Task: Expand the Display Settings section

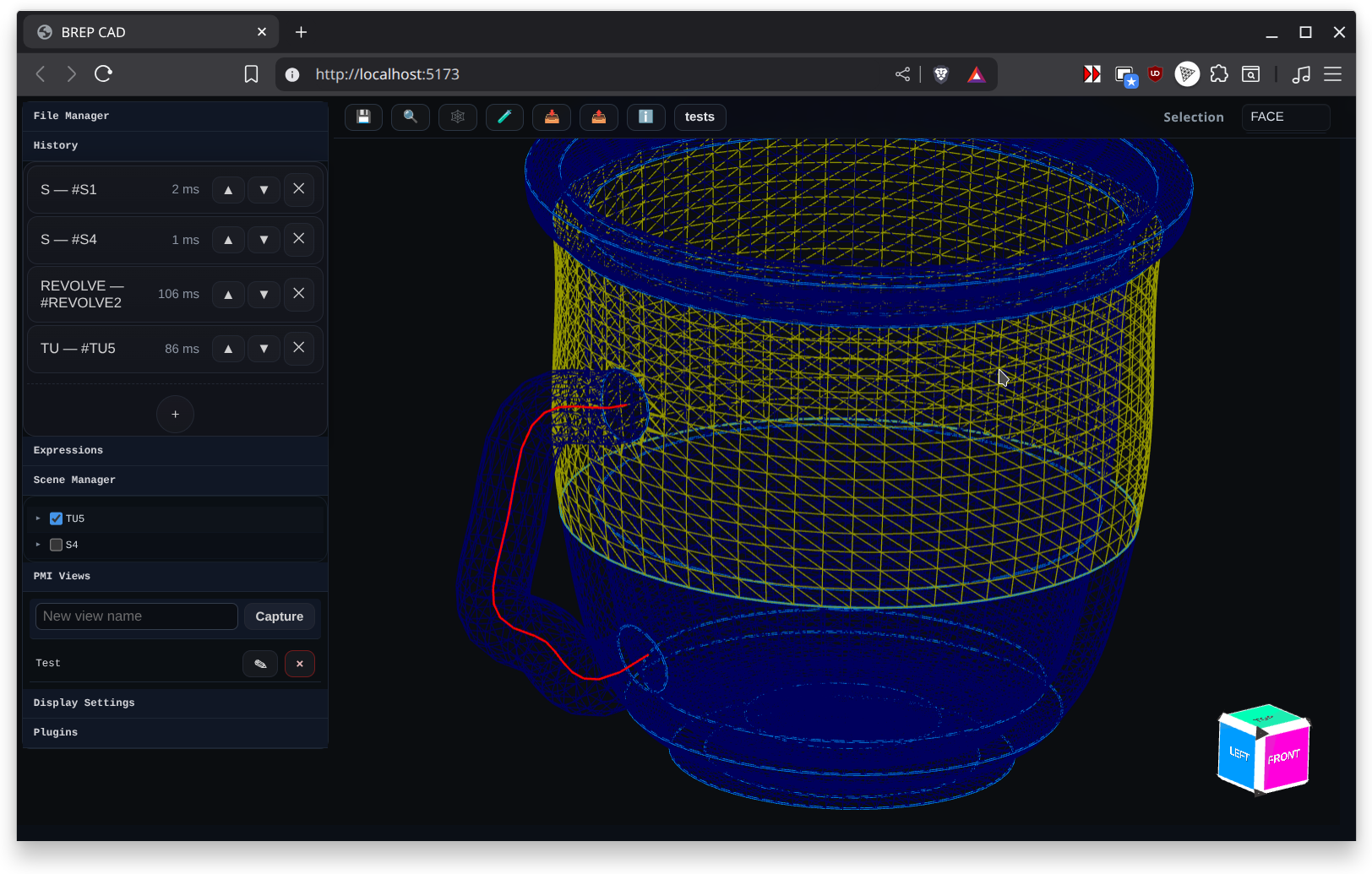Action: (84, 703)
